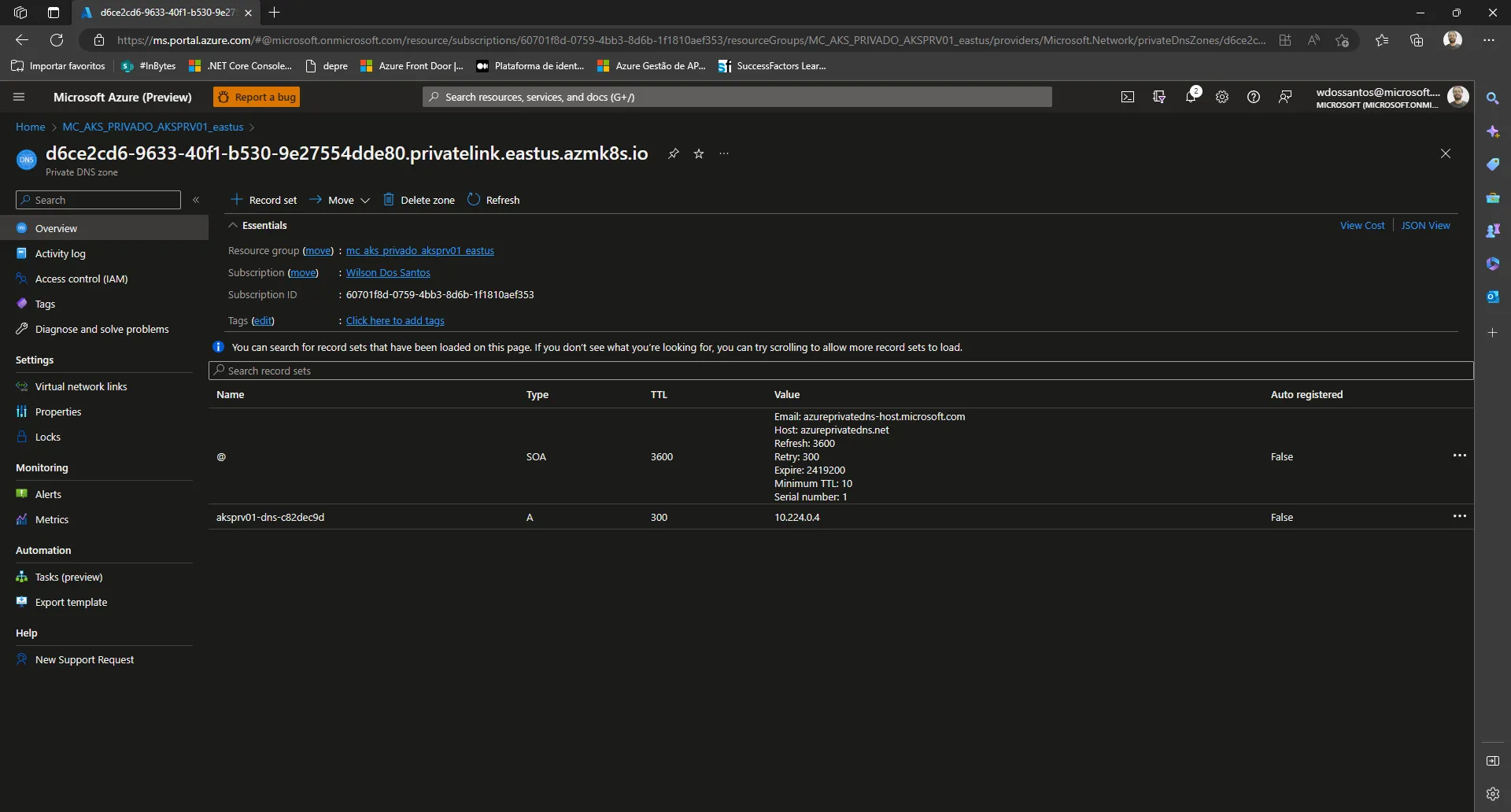Screen dimensions: 1511x812
Task: Open resource group mc_aks_privado_aksprv01_eastus link
Action: pos(420,250)
